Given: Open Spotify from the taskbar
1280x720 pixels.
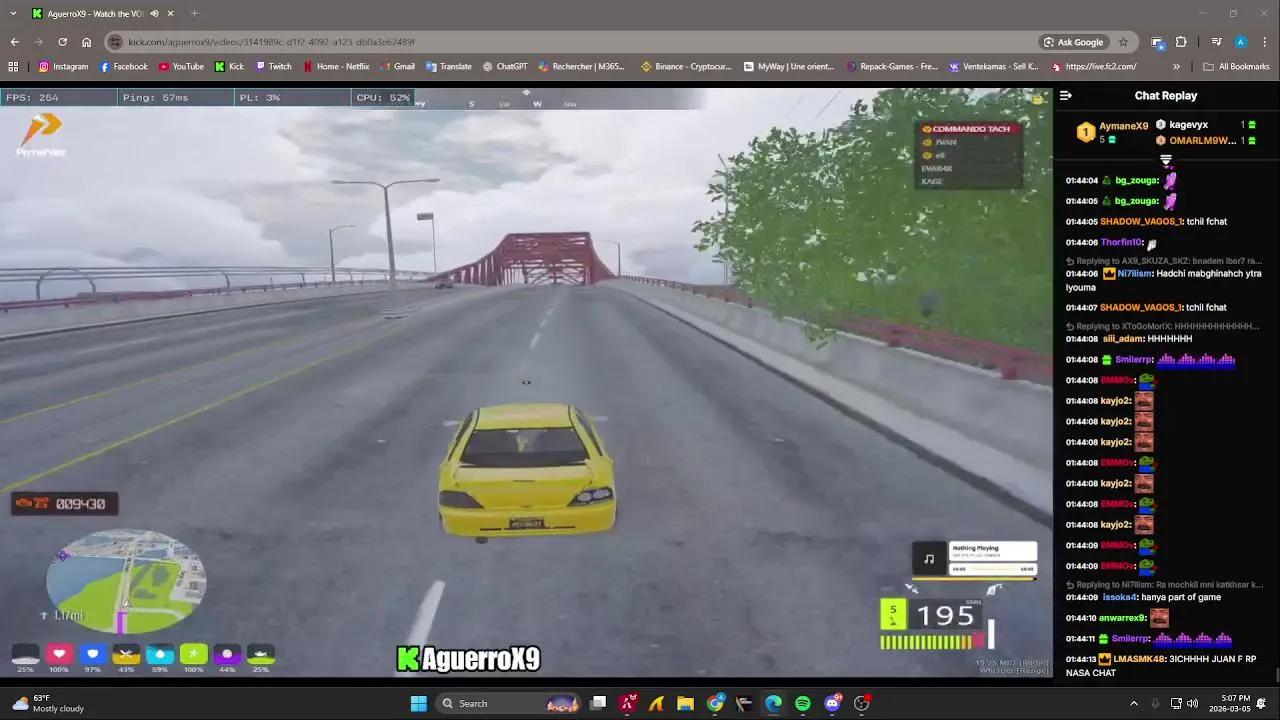Looking at the screenshot, I should [x=803, y=703].
